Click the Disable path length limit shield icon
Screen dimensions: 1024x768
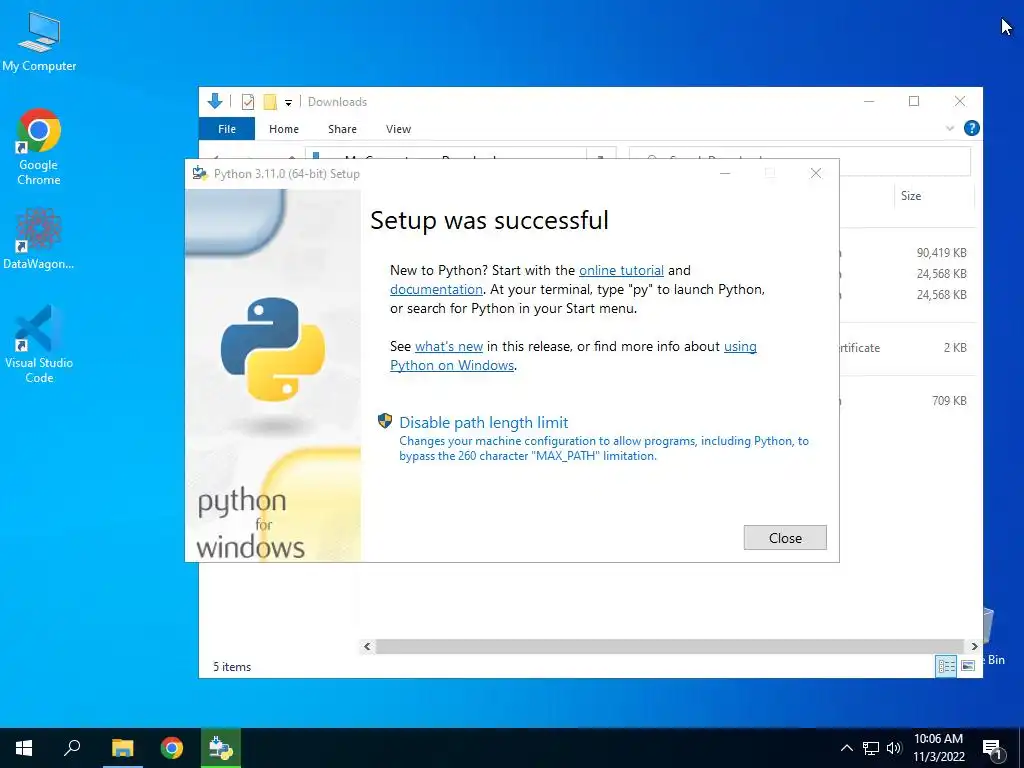(x=385, y=421)
